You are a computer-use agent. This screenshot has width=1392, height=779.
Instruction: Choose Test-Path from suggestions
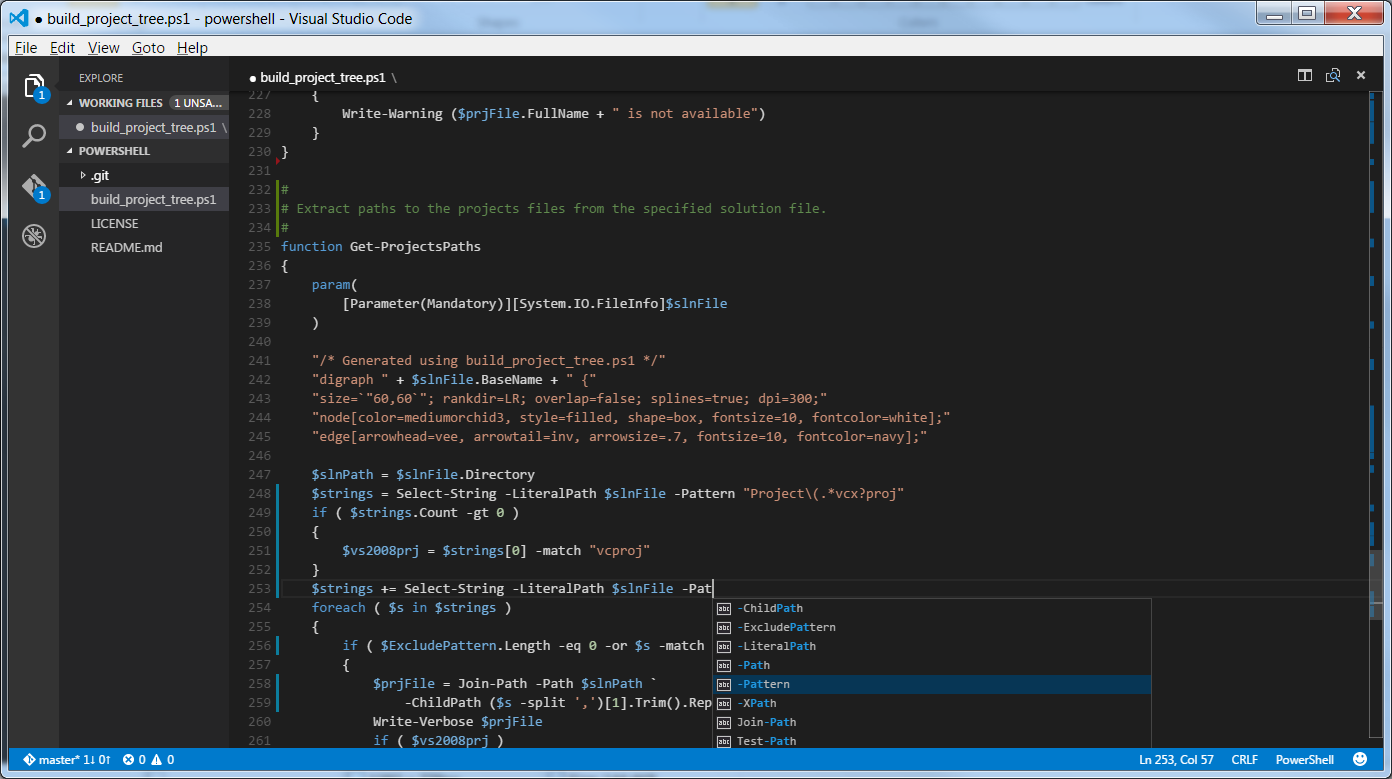pyautogui.click(x=931, y=740)
